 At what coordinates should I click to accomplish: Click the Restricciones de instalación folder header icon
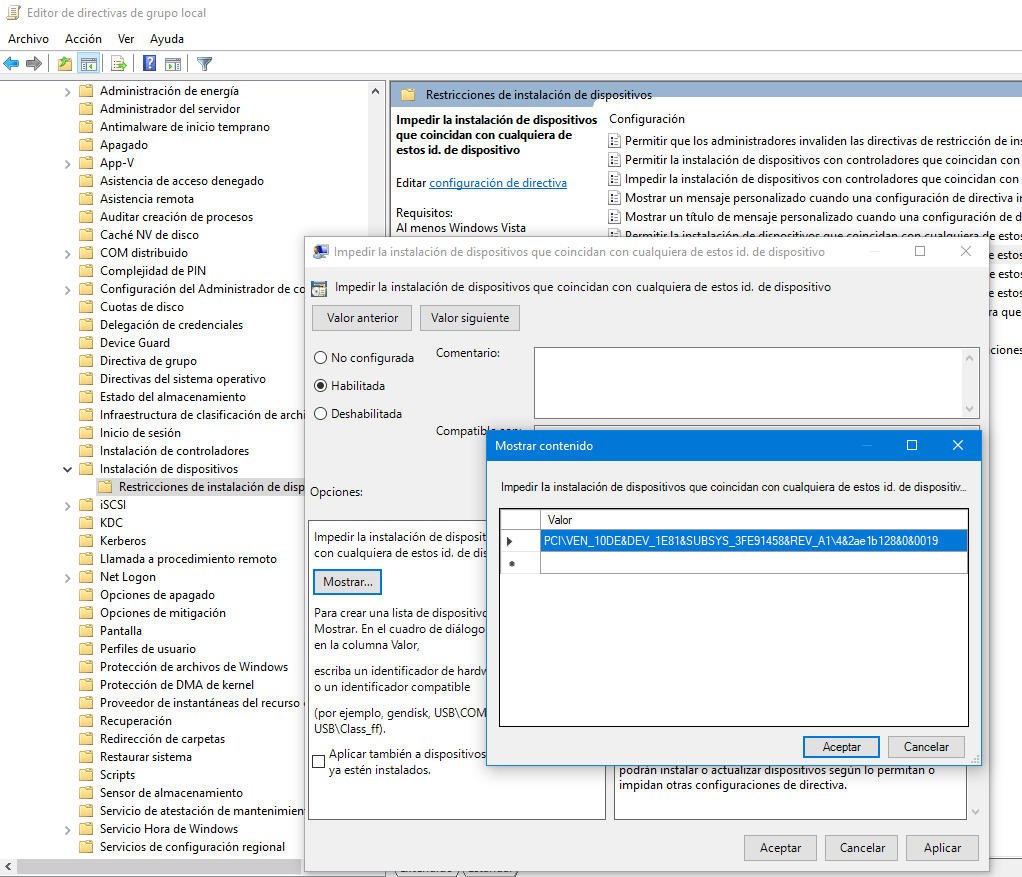coord(408,94)
